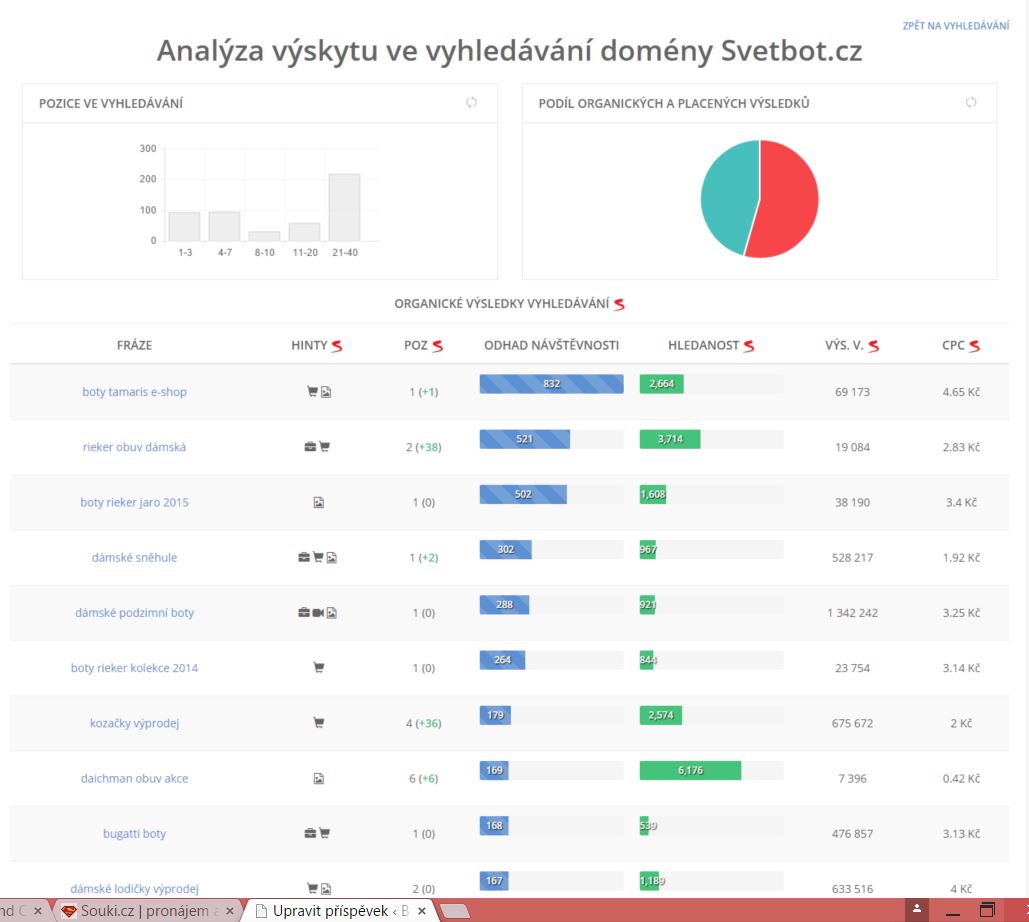The image size is (1029, 922).
Task: Click results count 1 342 242
Action: [x=852, y=613]
